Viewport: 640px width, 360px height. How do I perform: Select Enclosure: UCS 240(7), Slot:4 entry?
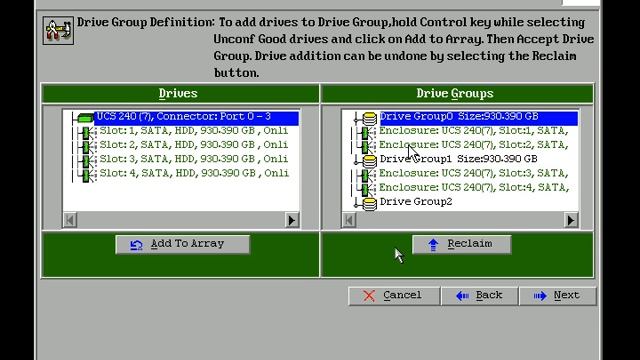point(473,187)
